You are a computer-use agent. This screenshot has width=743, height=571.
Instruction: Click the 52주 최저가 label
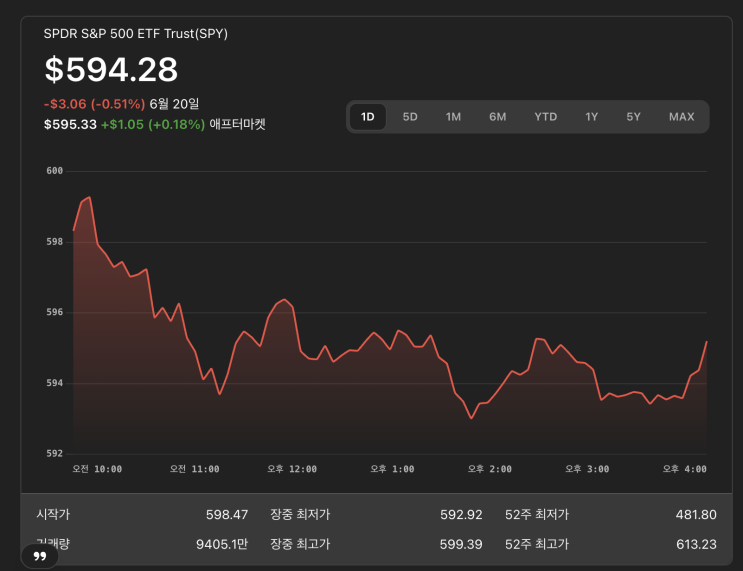coord(537,514)
